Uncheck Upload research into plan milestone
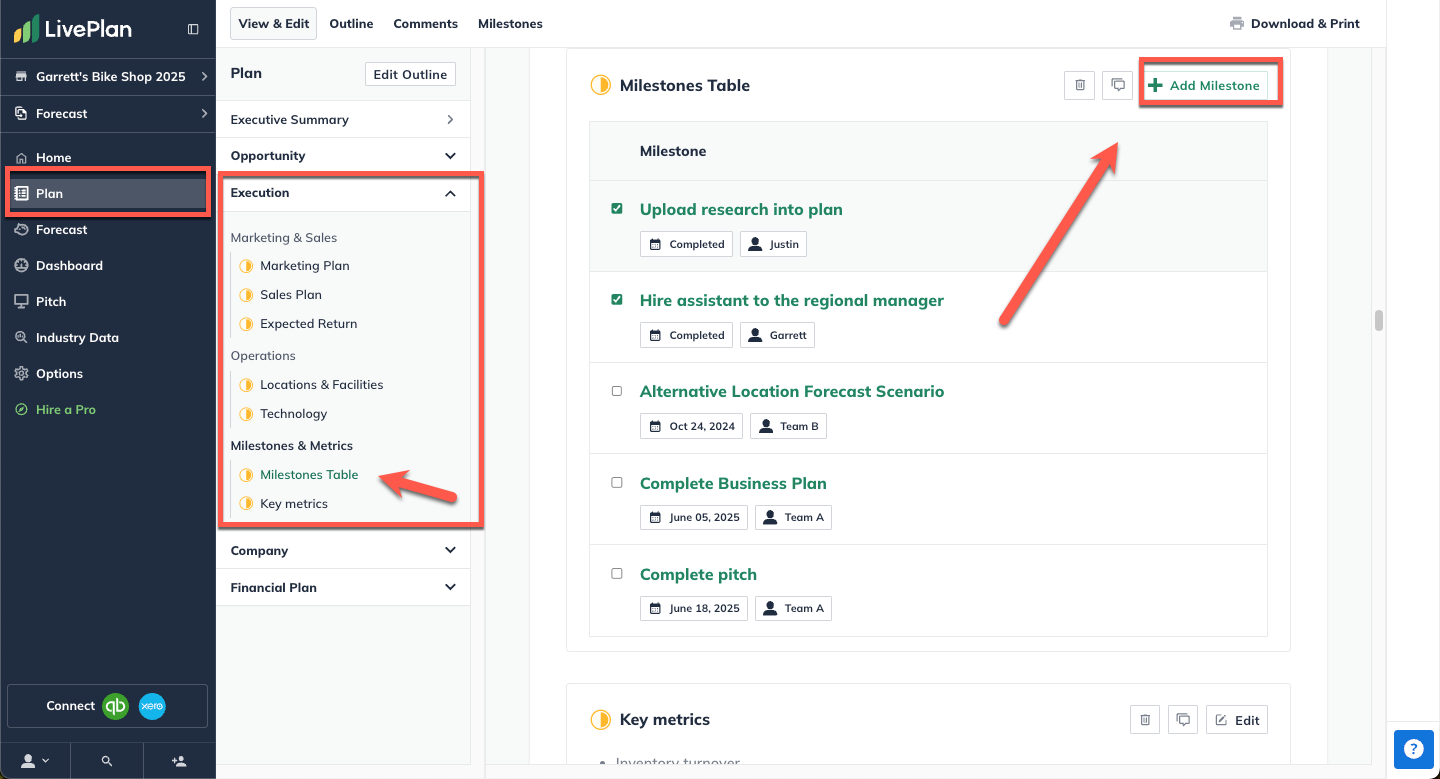Viewport: 1440px width, 779px height. [617, 209]
